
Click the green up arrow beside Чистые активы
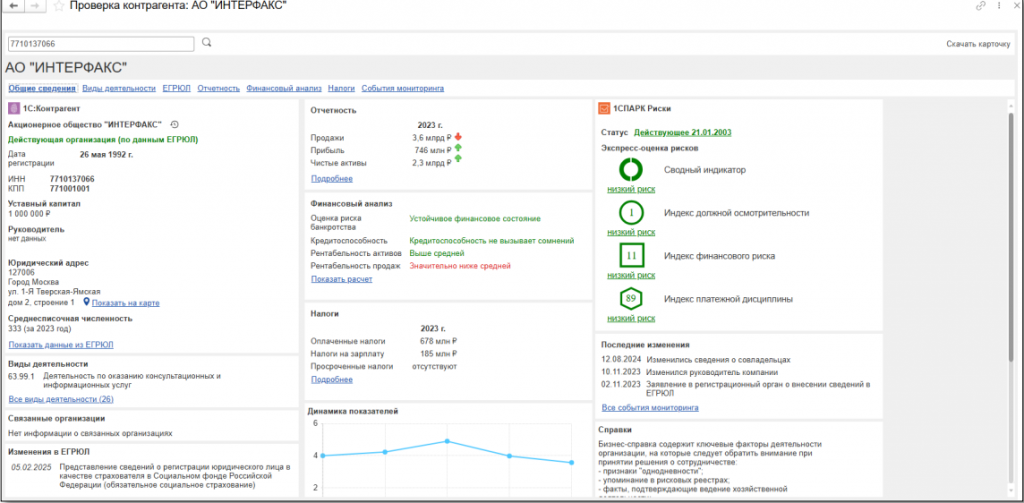(x=458, y=159)
